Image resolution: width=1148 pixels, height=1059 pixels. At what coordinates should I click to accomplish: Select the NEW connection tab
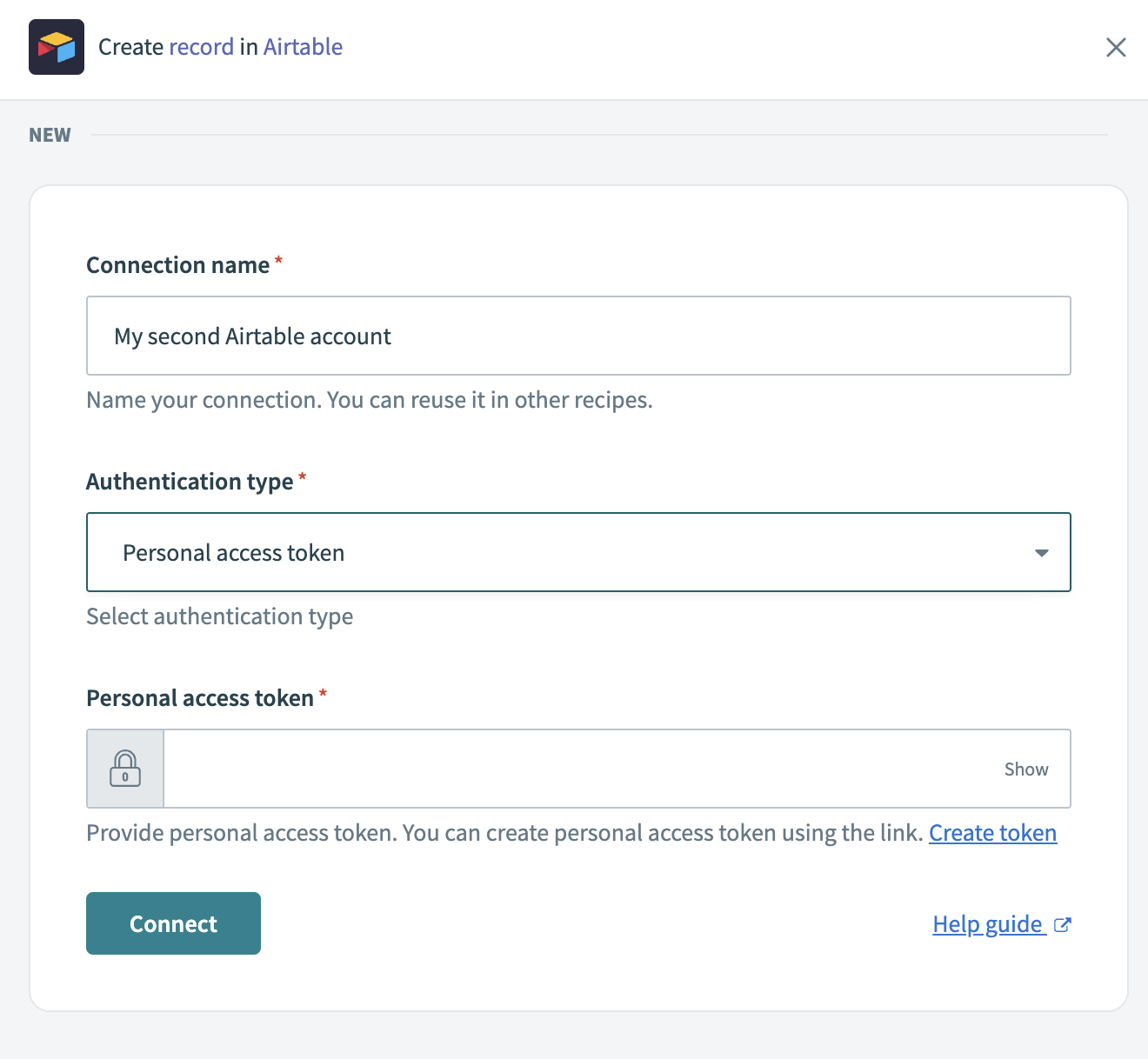50,135
